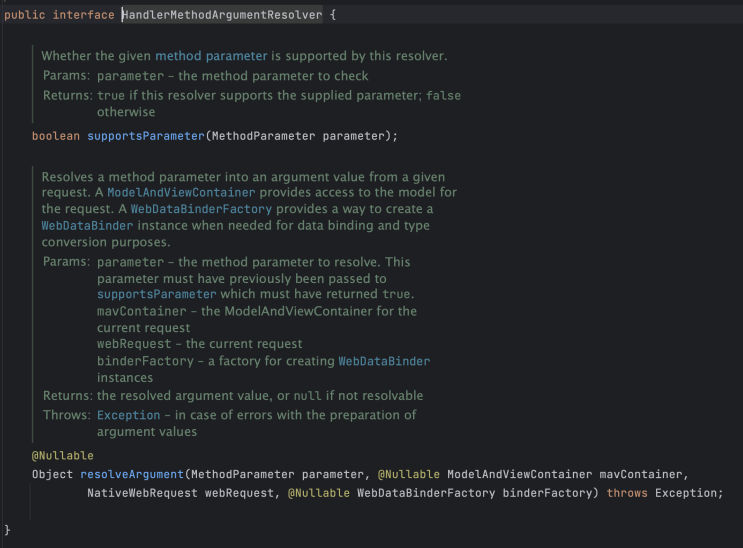Open the Exception link in Throws section
Image resolution: width=743 pixels, height=548 pixels.
click(x=128, y=415)
